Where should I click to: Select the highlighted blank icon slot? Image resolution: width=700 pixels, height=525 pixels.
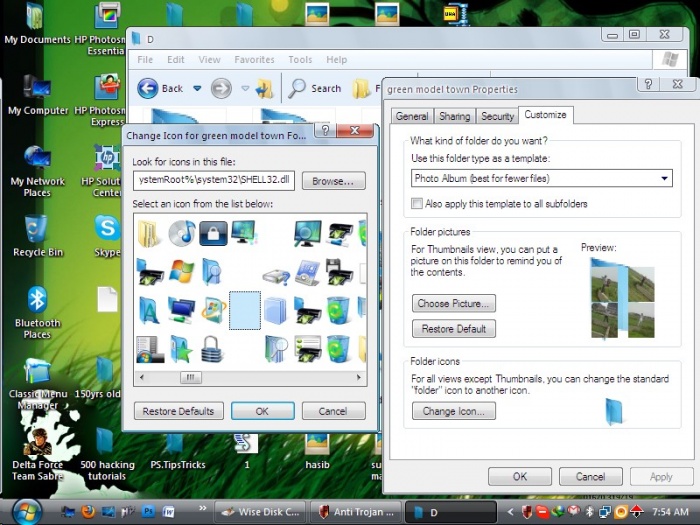tap(245, 310)
